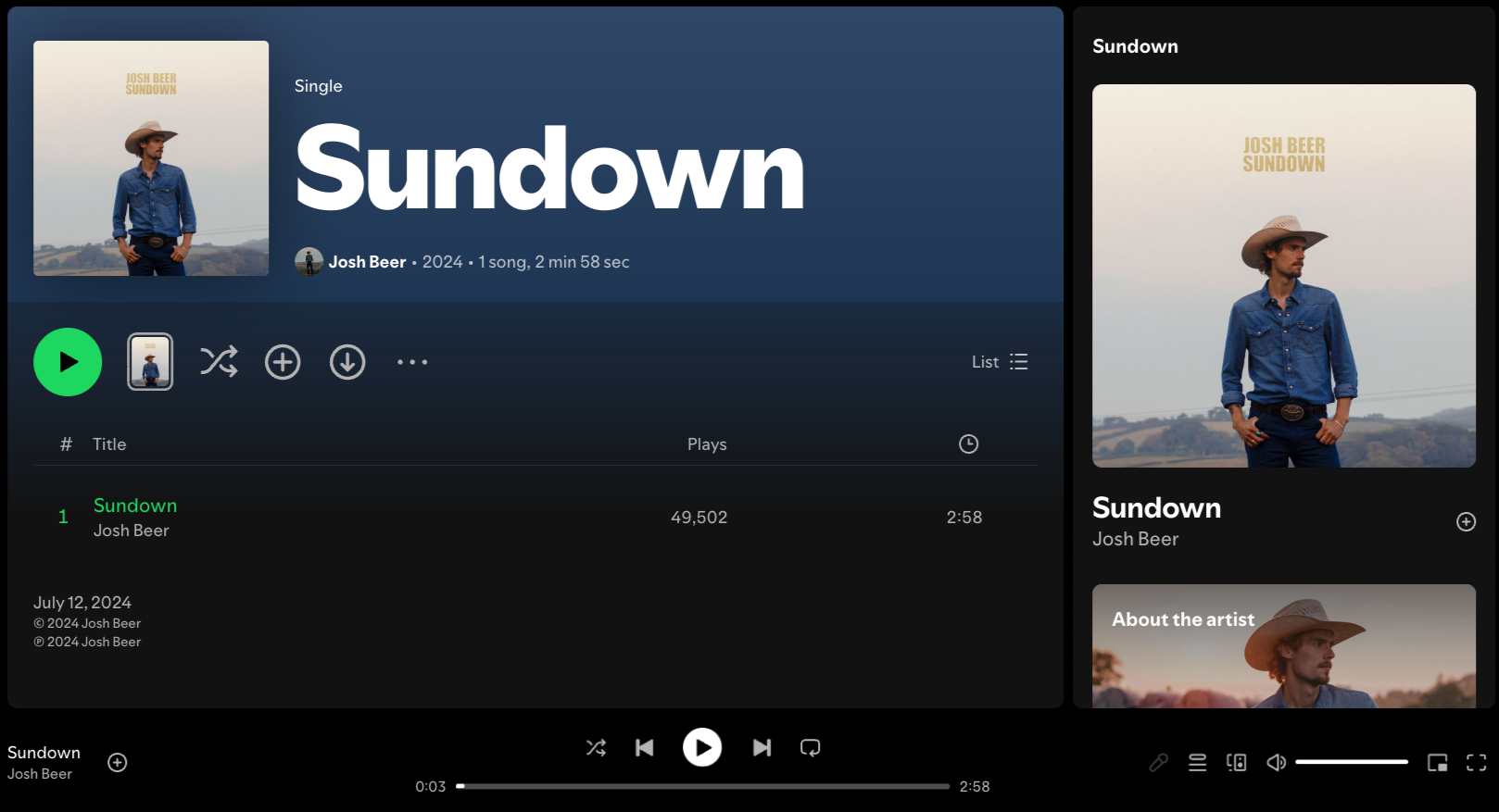Enter full screen mode
Viewport: 1499px width, 812px height.
coord(1476,762)
